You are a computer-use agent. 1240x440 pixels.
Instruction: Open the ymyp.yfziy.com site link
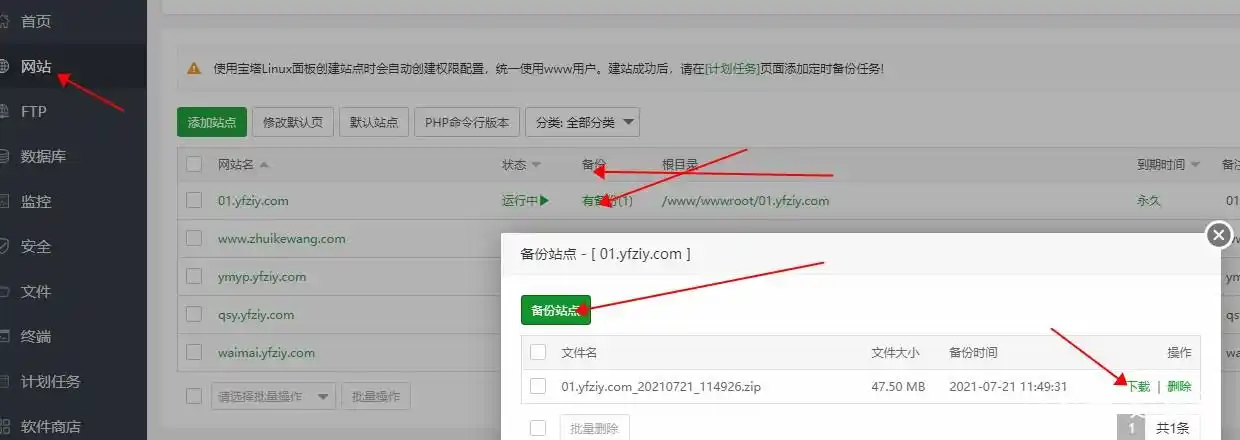pos(261,277)
